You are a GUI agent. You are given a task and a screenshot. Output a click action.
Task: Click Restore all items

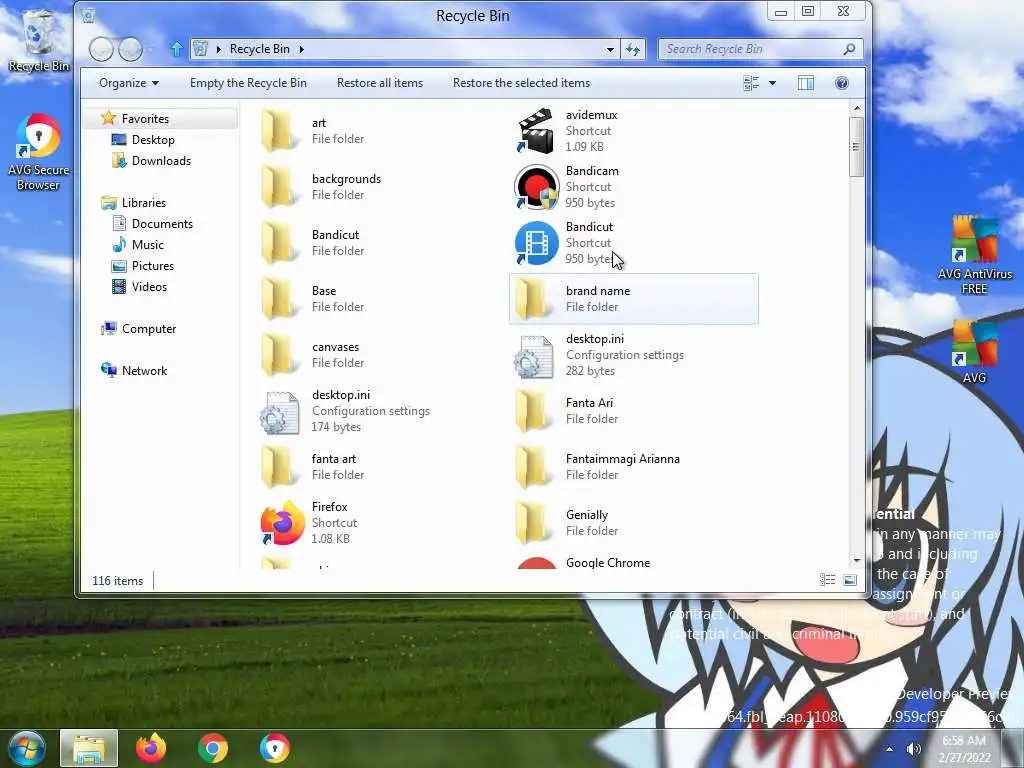(x=380, y=83)
